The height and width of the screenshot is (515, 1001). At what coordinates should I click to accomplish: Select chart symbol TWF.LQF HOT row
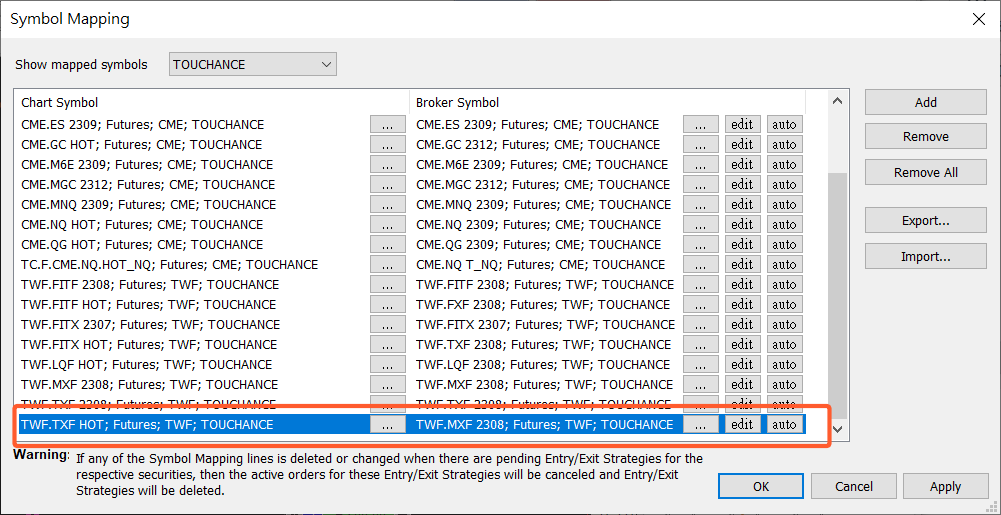146,365
